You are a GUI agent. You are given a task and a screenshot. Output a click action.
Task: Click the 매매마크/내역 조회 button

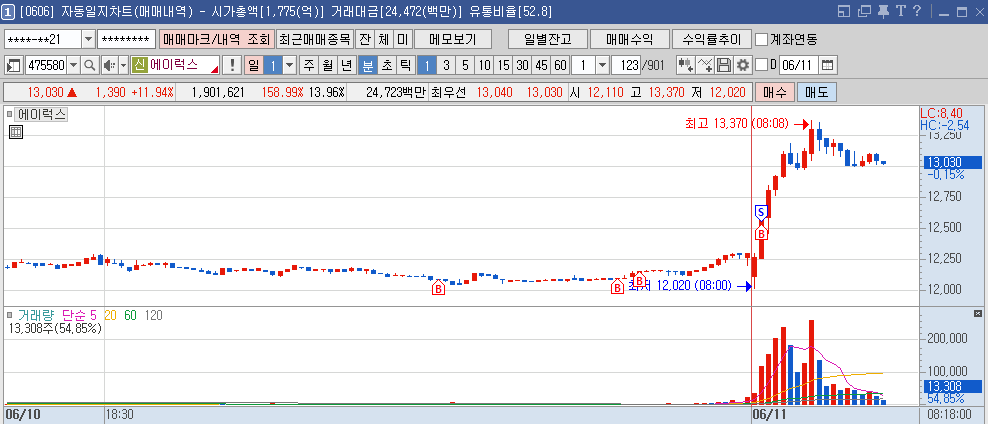[x=217, y=39]
